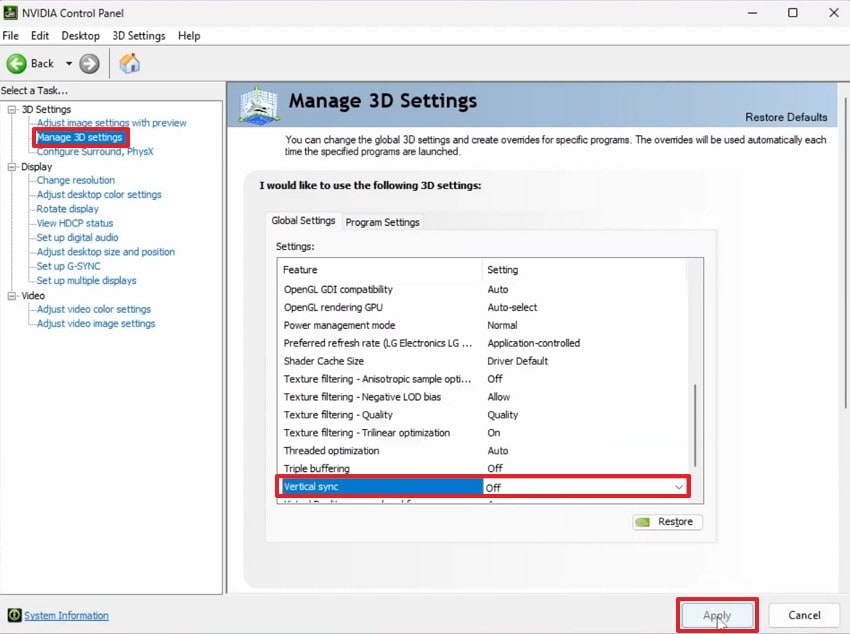Click the green Back arrow icon
The image size is (850, 634).
coord(16,64)
